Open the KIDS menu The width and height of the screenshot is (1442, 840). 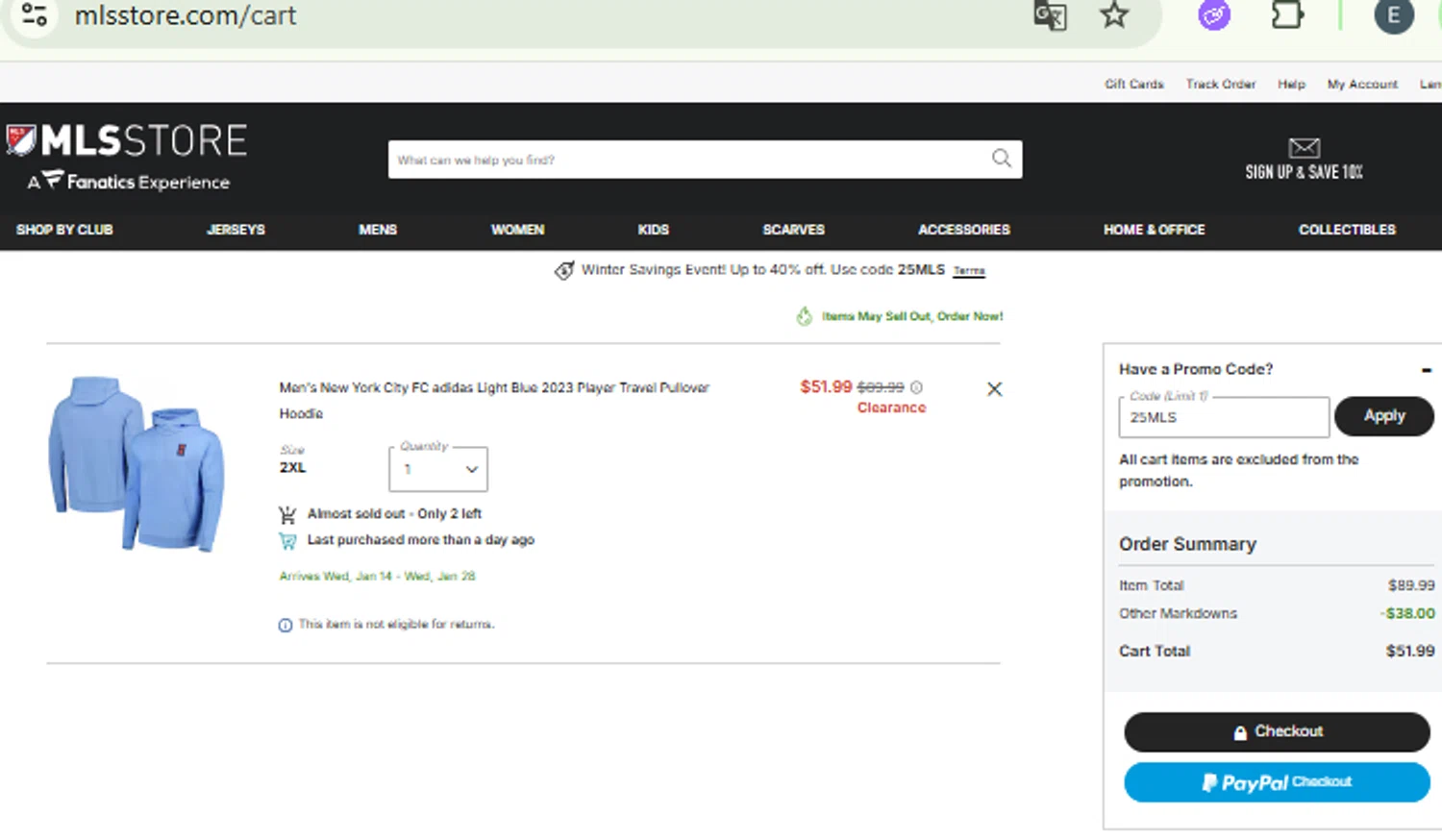(x=654, y=230)
